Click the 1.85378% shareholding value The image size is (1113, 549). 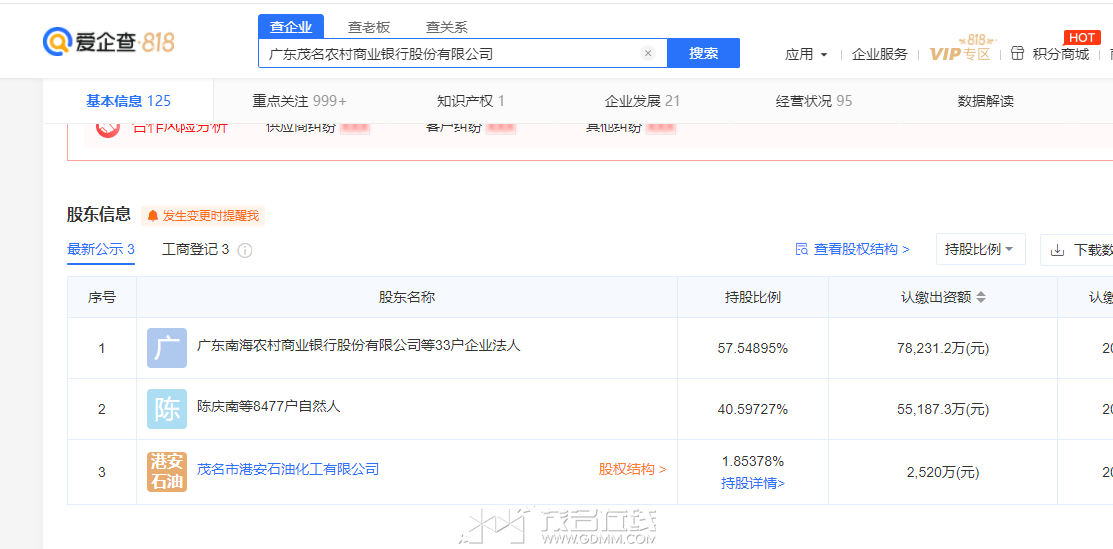point(752,460)
